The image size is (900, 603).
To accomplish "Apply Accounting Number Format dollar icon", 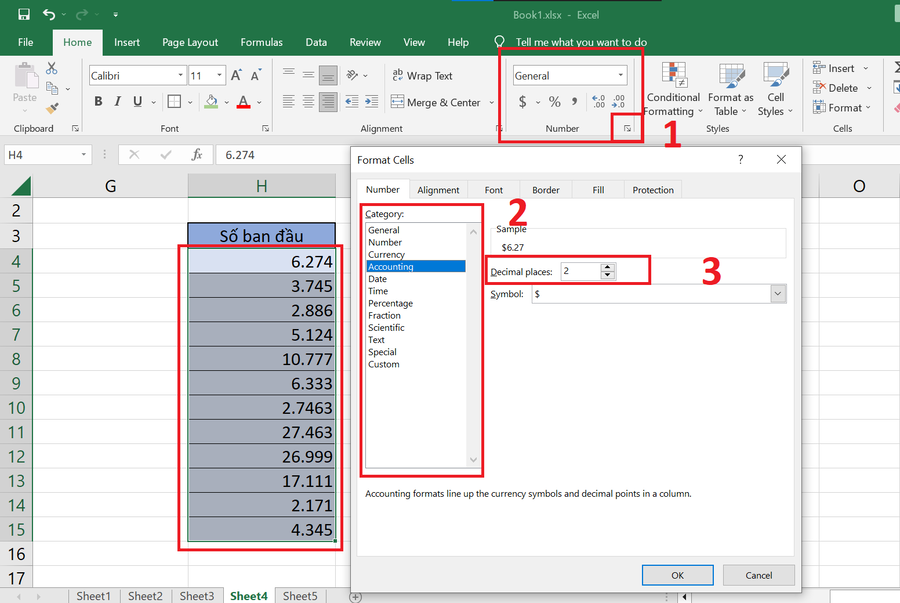I will click(522, 102).
